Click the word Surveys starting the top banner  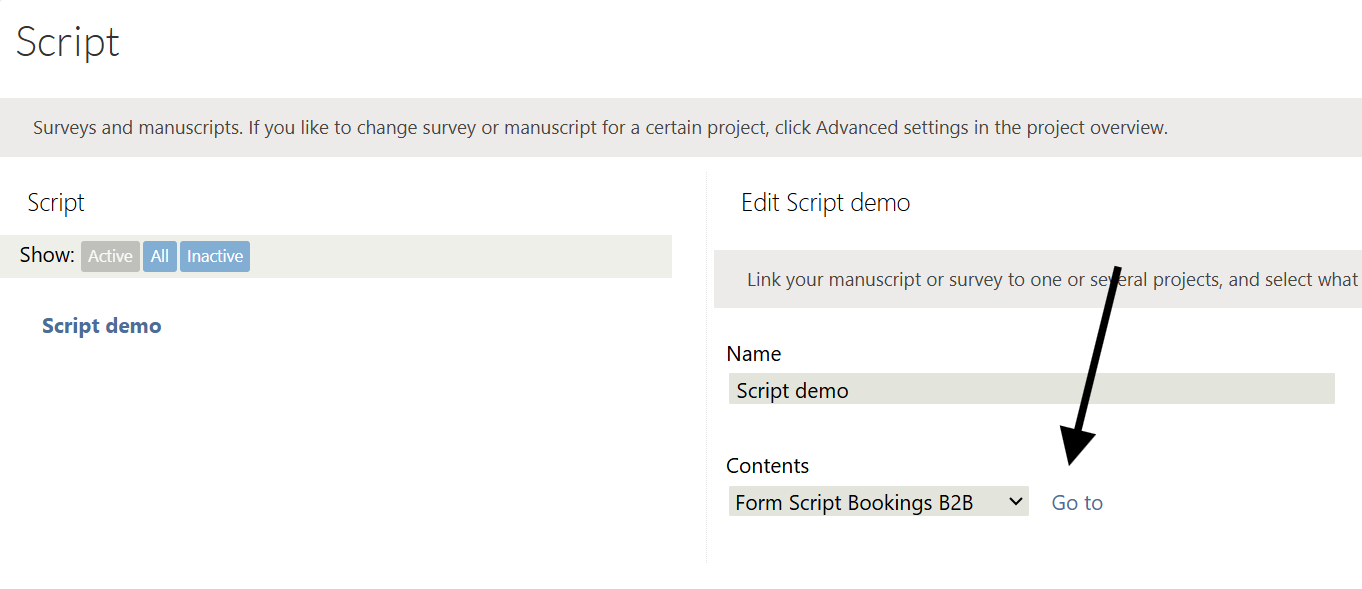tap(66, 128)
